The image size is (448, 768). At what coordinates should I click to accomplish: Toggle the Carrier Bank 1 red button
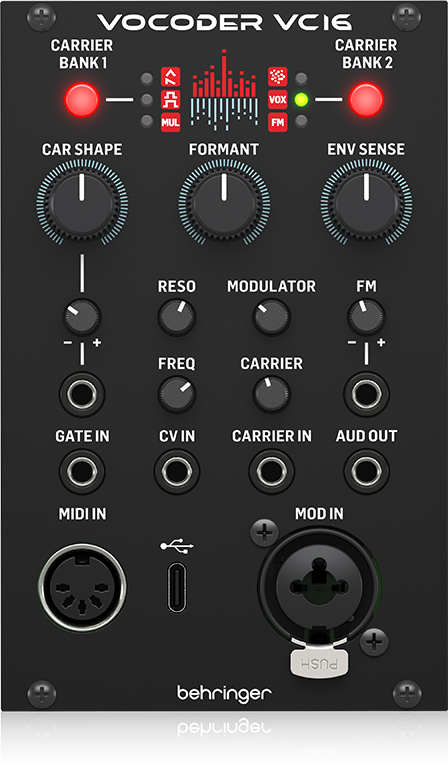pos(82,100)
